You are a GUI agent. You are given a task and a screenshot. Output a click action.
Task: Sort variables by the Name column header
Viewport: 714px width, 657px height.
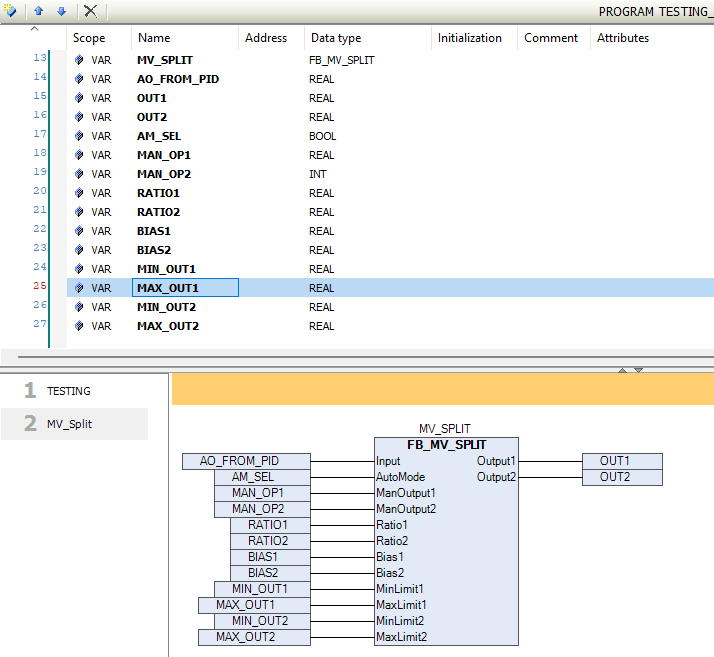pyautogui.click(x=154, y=38)
